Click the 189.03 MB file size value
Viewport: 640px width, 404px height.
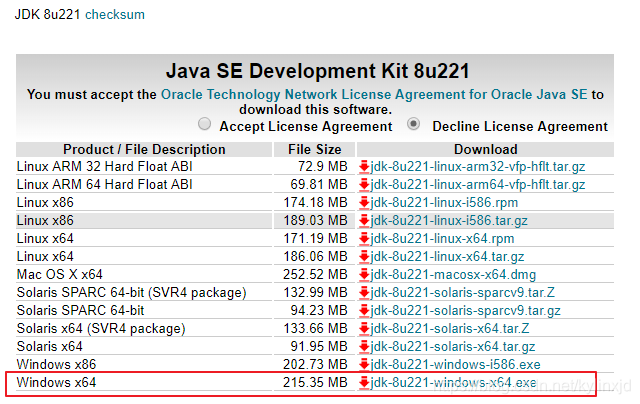point(316,221)
